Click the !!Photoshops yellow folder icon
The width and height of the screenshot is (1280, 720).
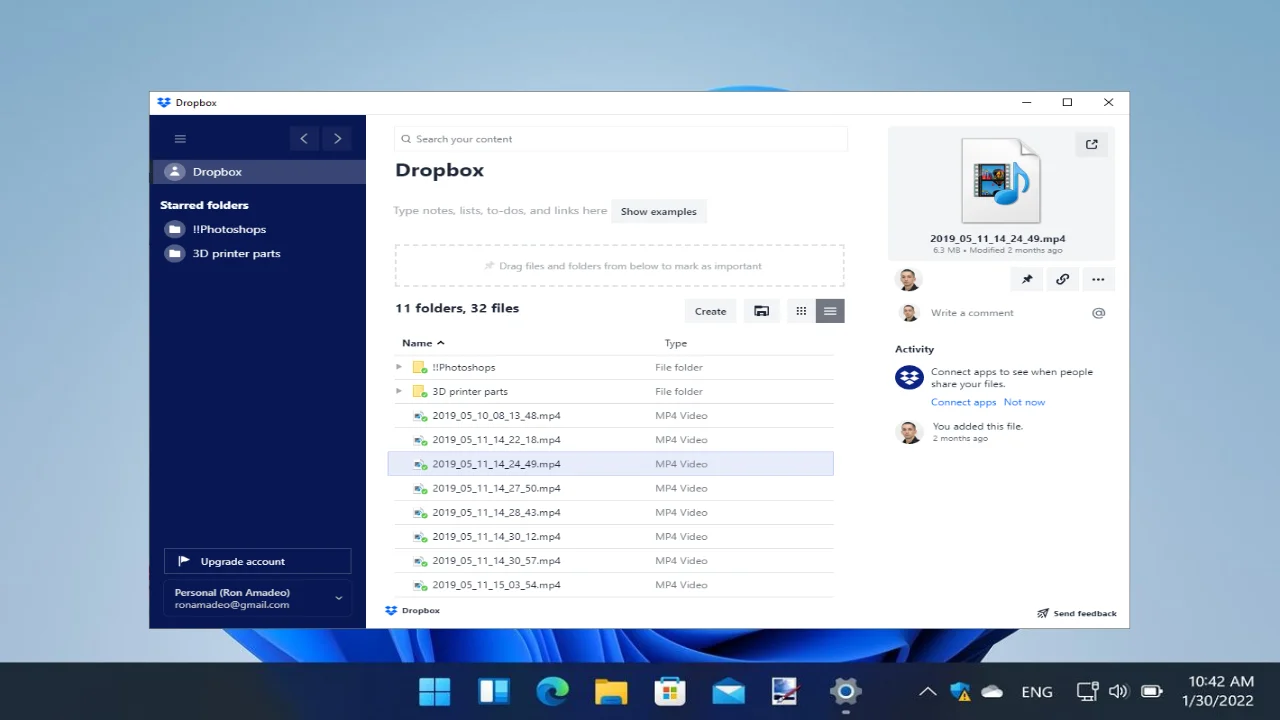pos(420,367)
